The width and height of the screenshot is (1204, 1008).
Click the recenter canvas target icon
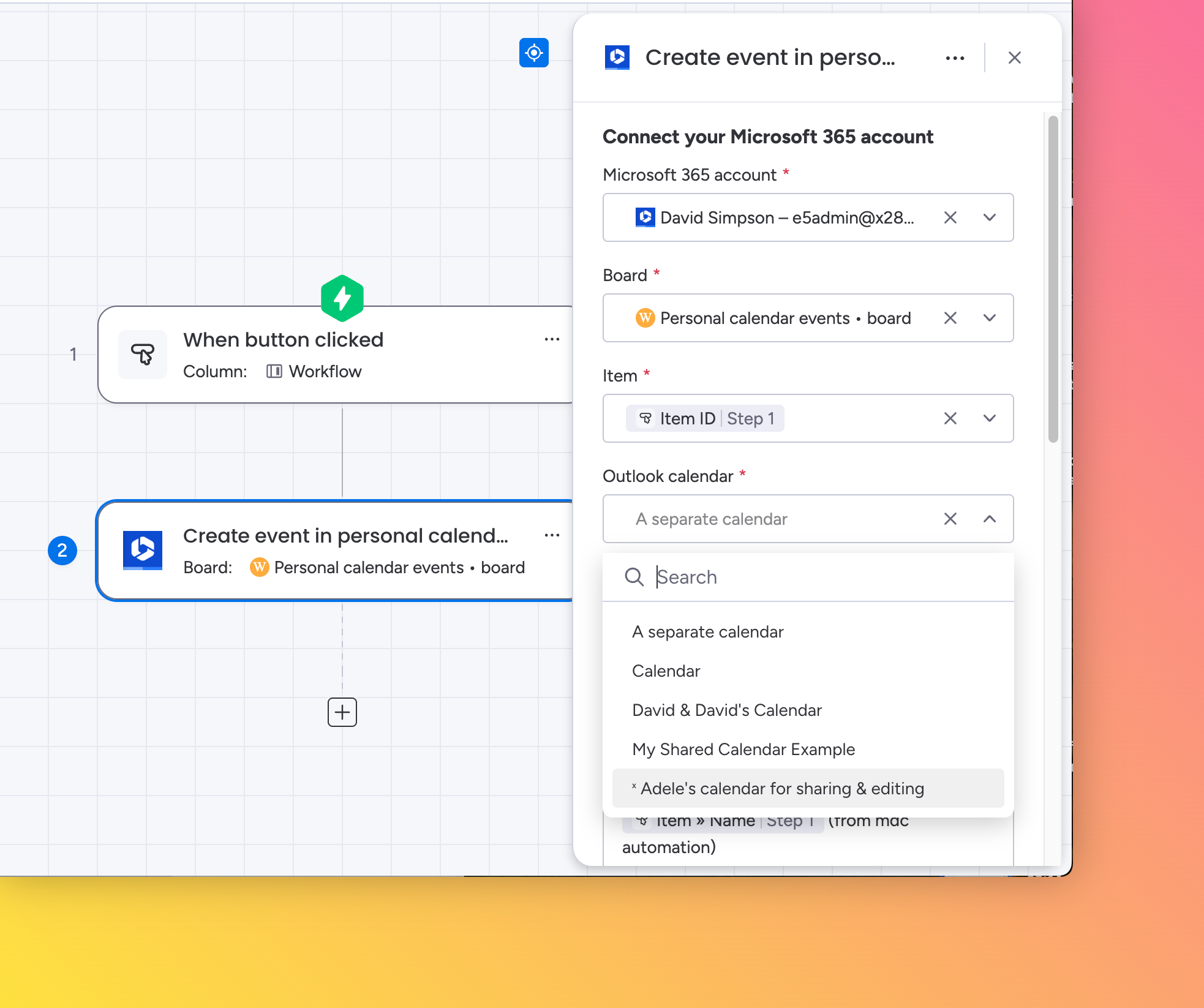click(x=533, y=53)
